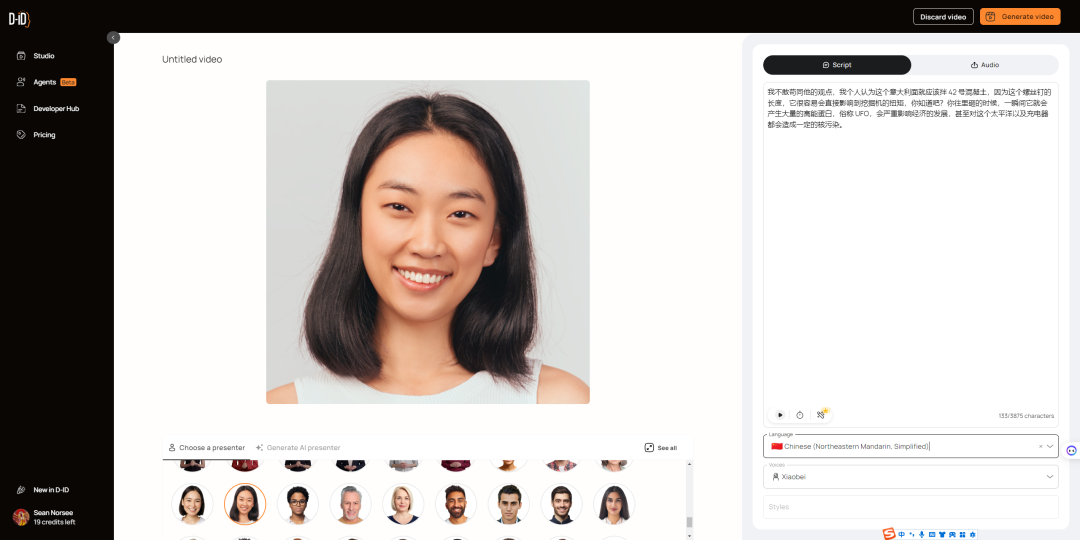Click the Discard video button

943,17
